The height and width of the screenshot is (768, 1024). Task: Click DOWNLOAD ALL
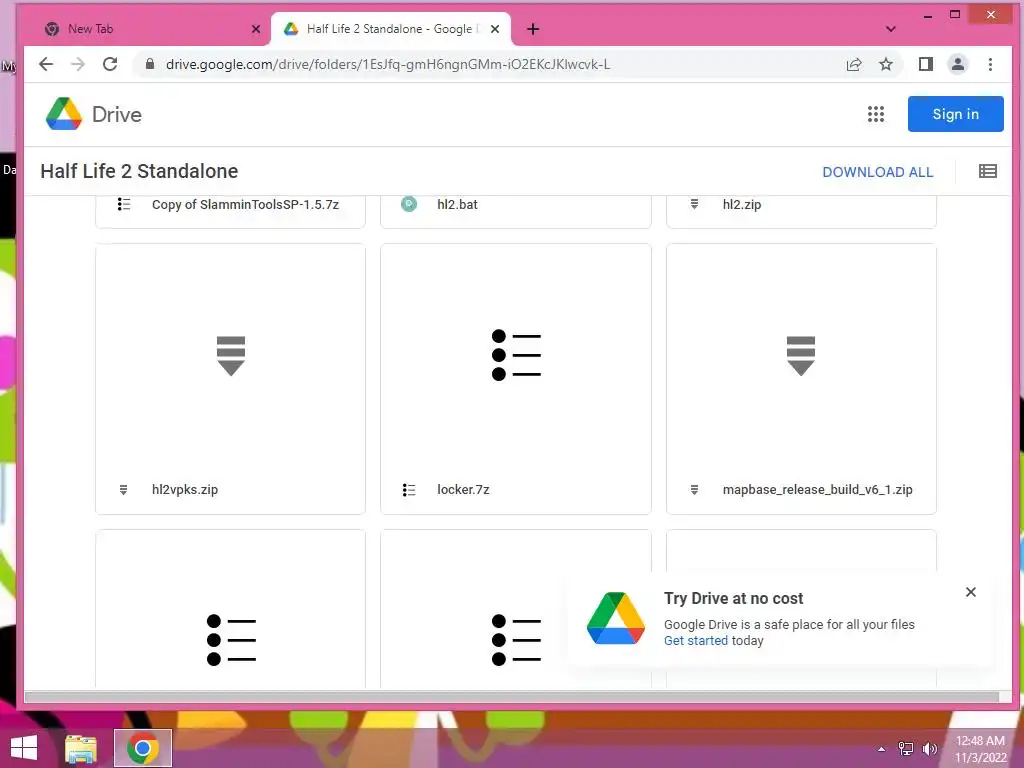[x=878, y=172]
